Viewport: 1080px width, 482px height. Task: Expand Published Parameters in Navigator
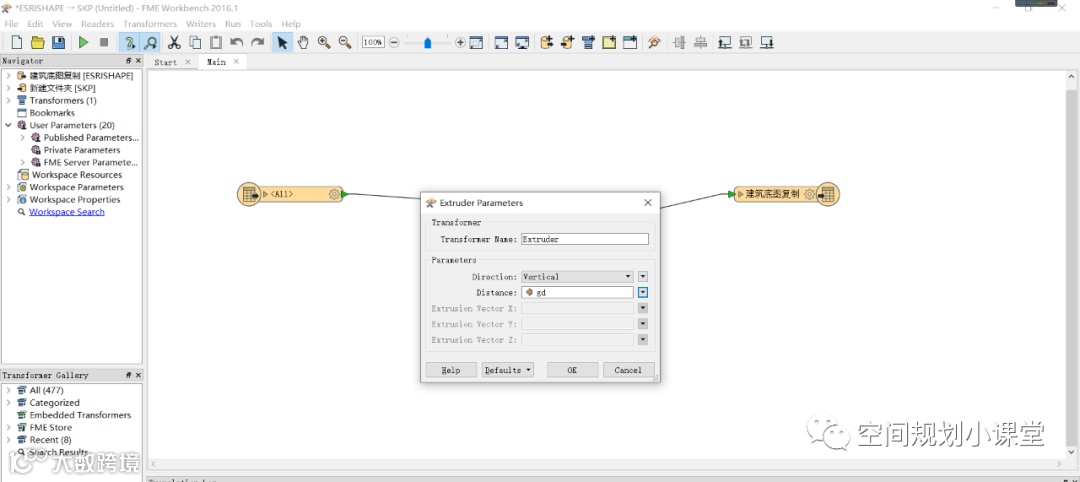click(23, 138)
